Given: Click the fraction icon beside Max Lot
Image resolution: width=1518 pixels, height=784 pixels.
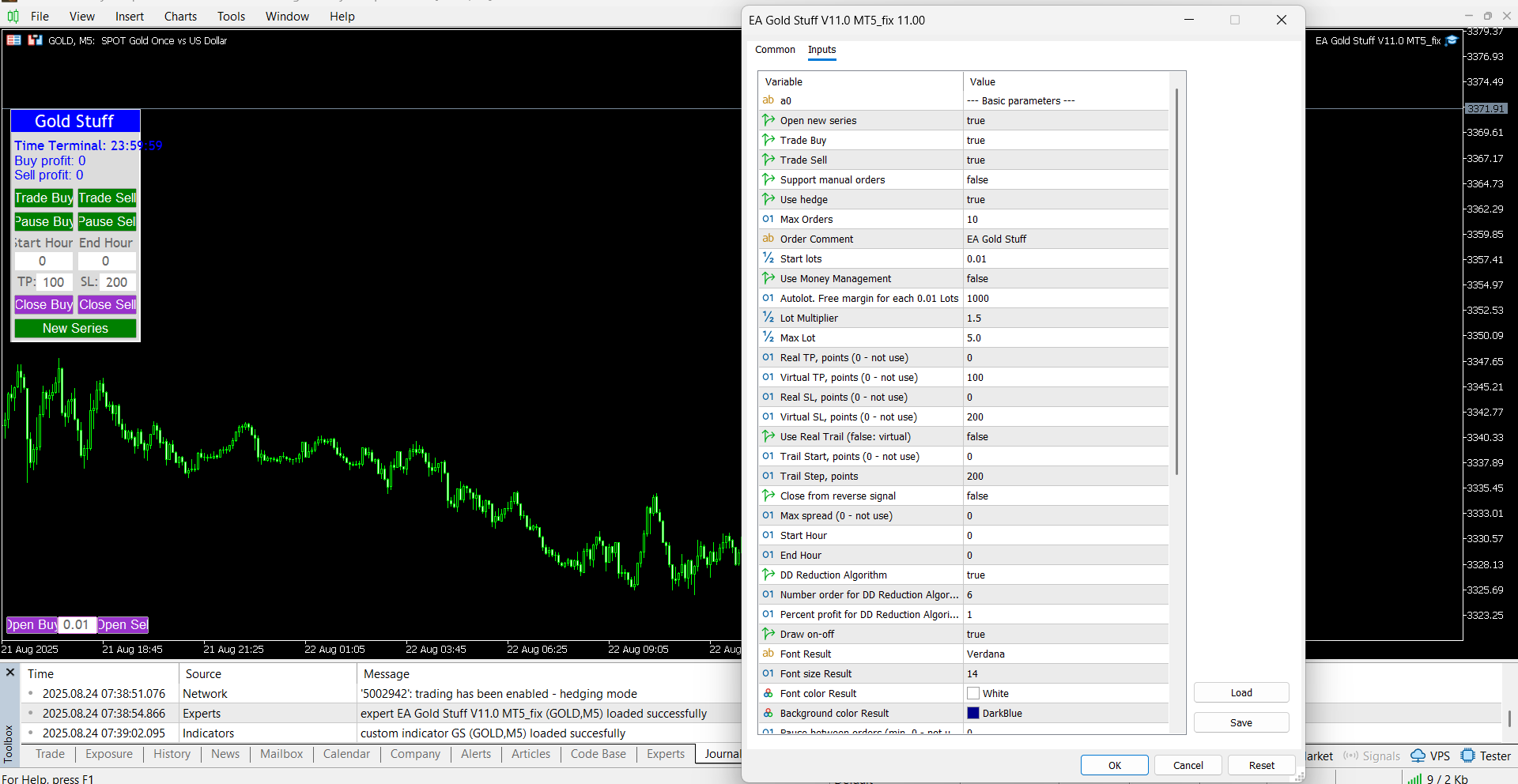Looking at the screenshot, I should pyautogui.click(x=768, y=337).
